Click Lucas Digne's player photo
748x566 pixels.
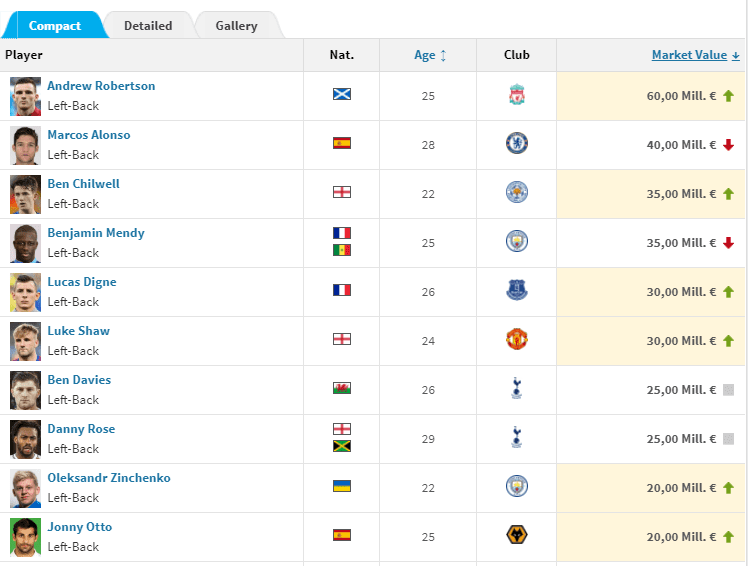pos(25,293)
